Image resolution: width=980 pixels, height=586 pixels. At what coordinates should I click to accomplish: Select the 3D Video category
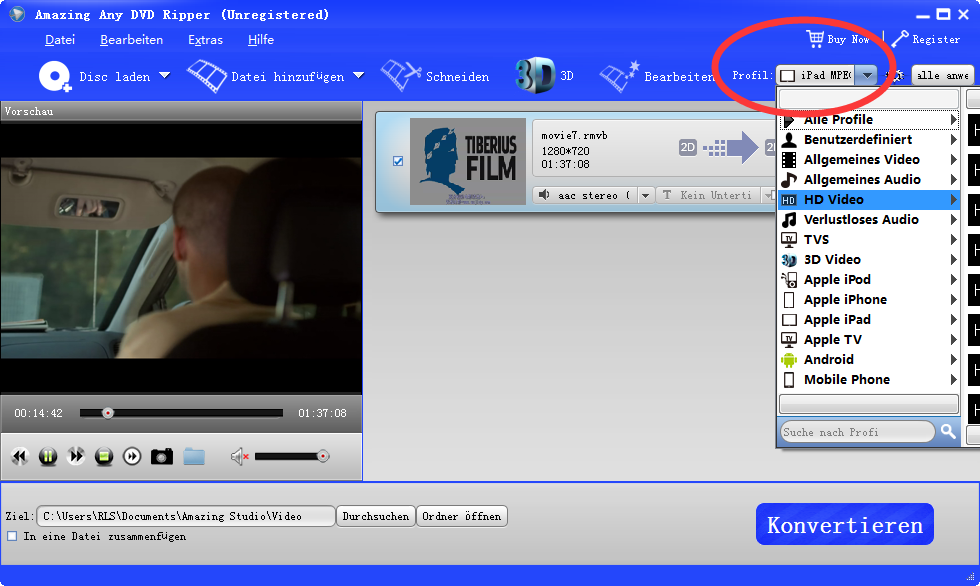[869, 259]
